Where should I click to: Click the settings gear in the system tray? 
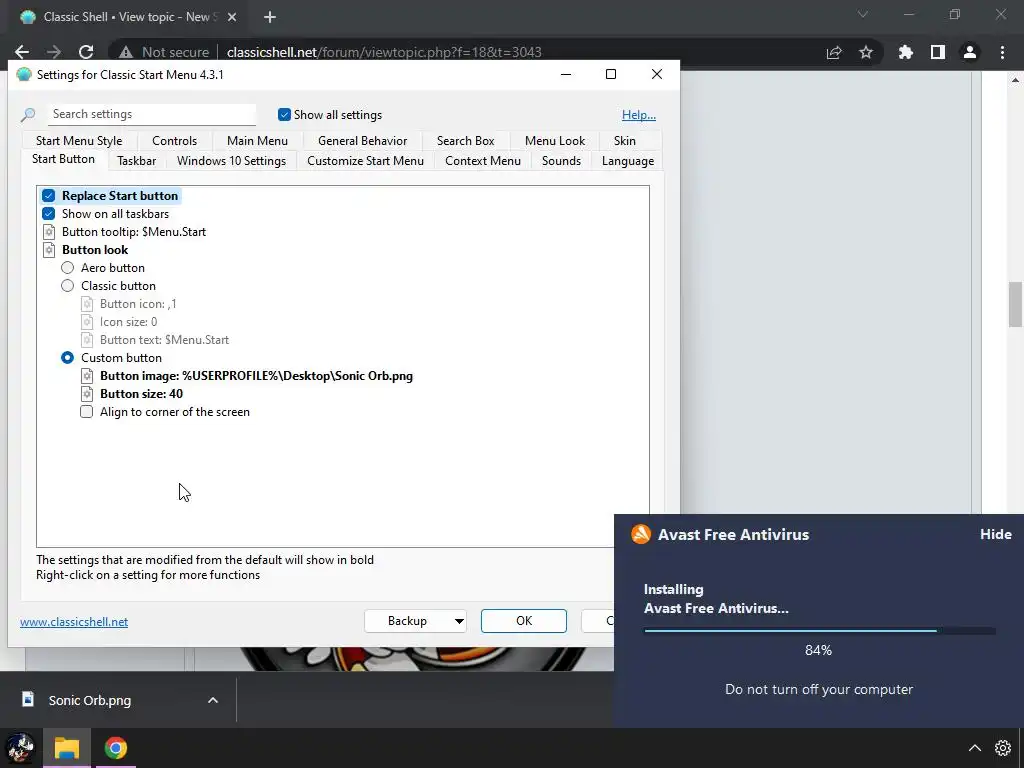coord(1002,748)
